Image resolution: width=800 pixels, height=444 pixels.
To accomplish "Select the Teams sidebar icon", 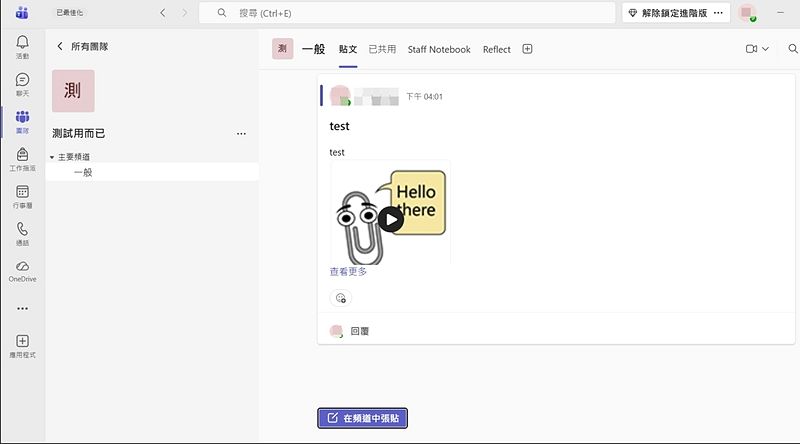I will (22, 121).
